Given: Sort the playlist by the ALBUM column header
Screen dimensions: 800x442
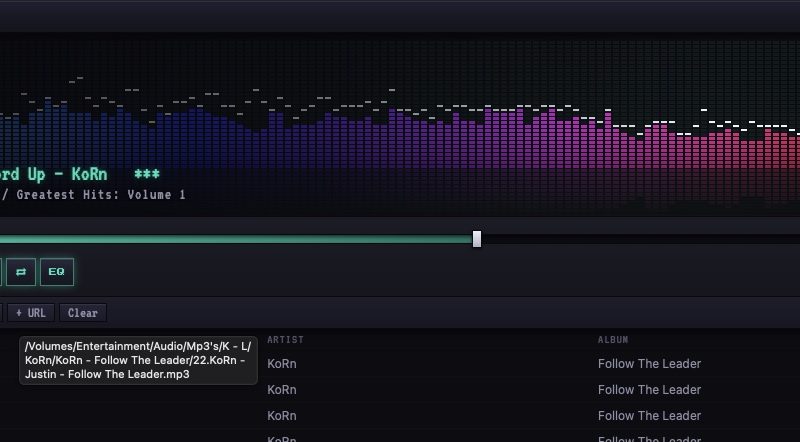Looking at the screenshot, I should click(613, 339).
